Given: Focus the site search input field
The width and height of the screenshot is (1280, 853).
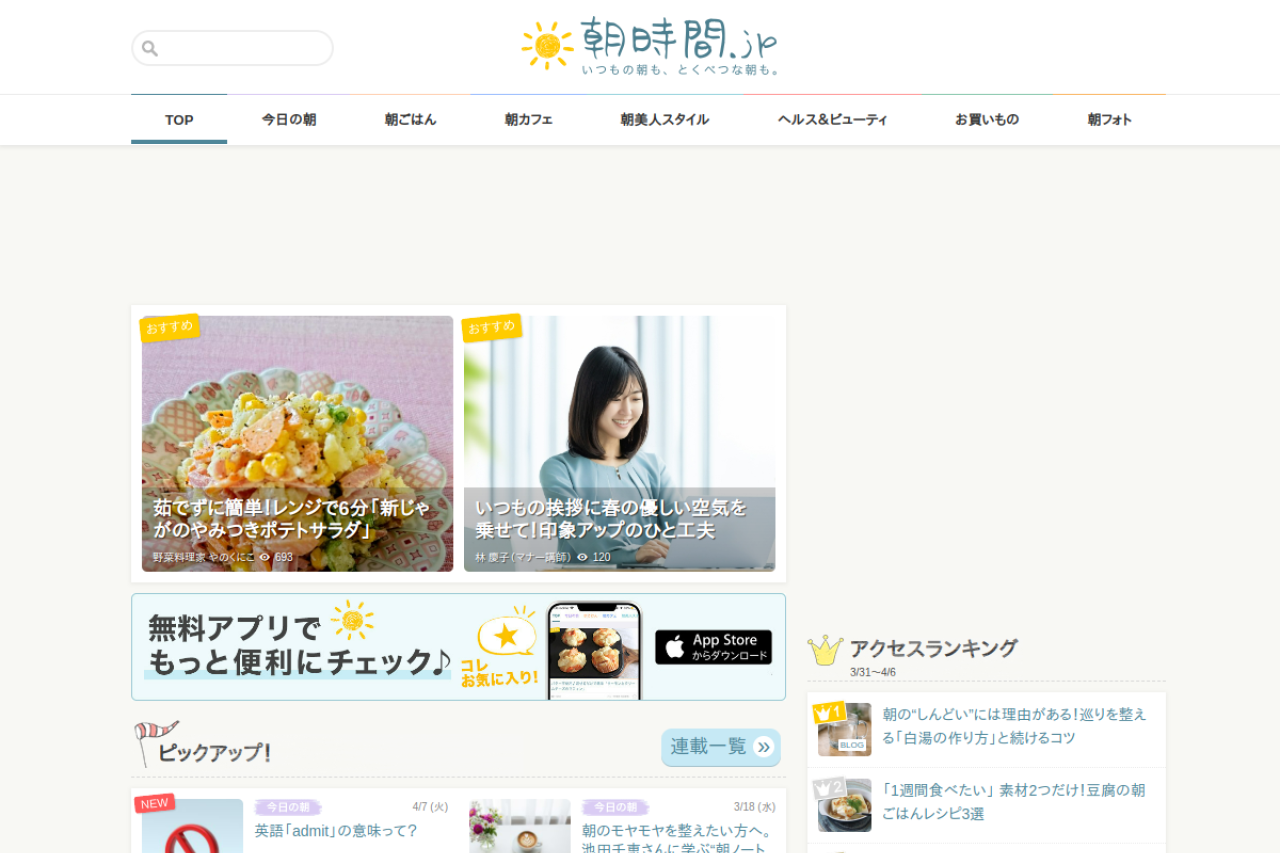Looking at the screenshot, I should pos(232,48).
